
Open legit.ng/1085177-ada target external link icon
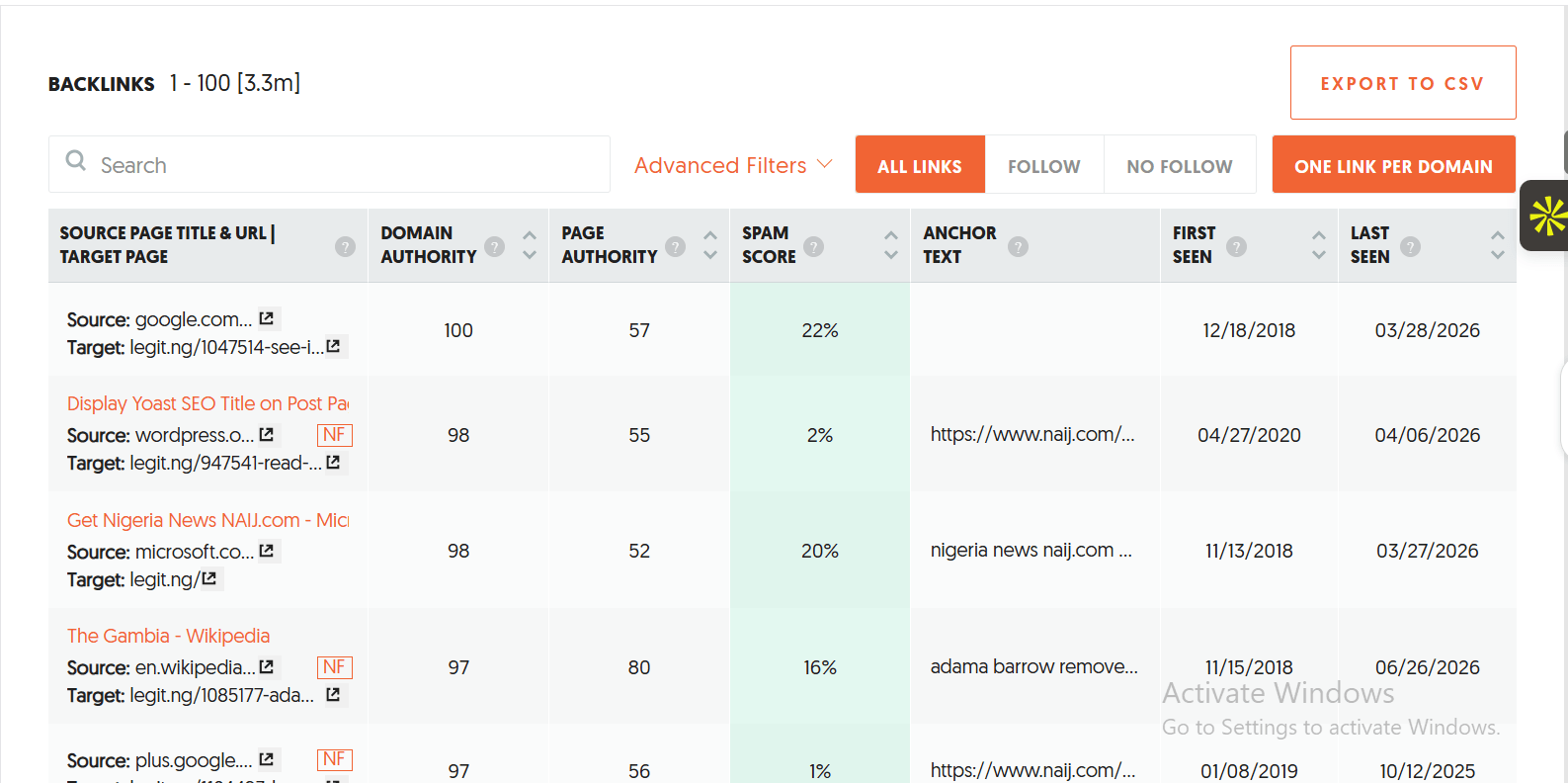click(333, 694)
